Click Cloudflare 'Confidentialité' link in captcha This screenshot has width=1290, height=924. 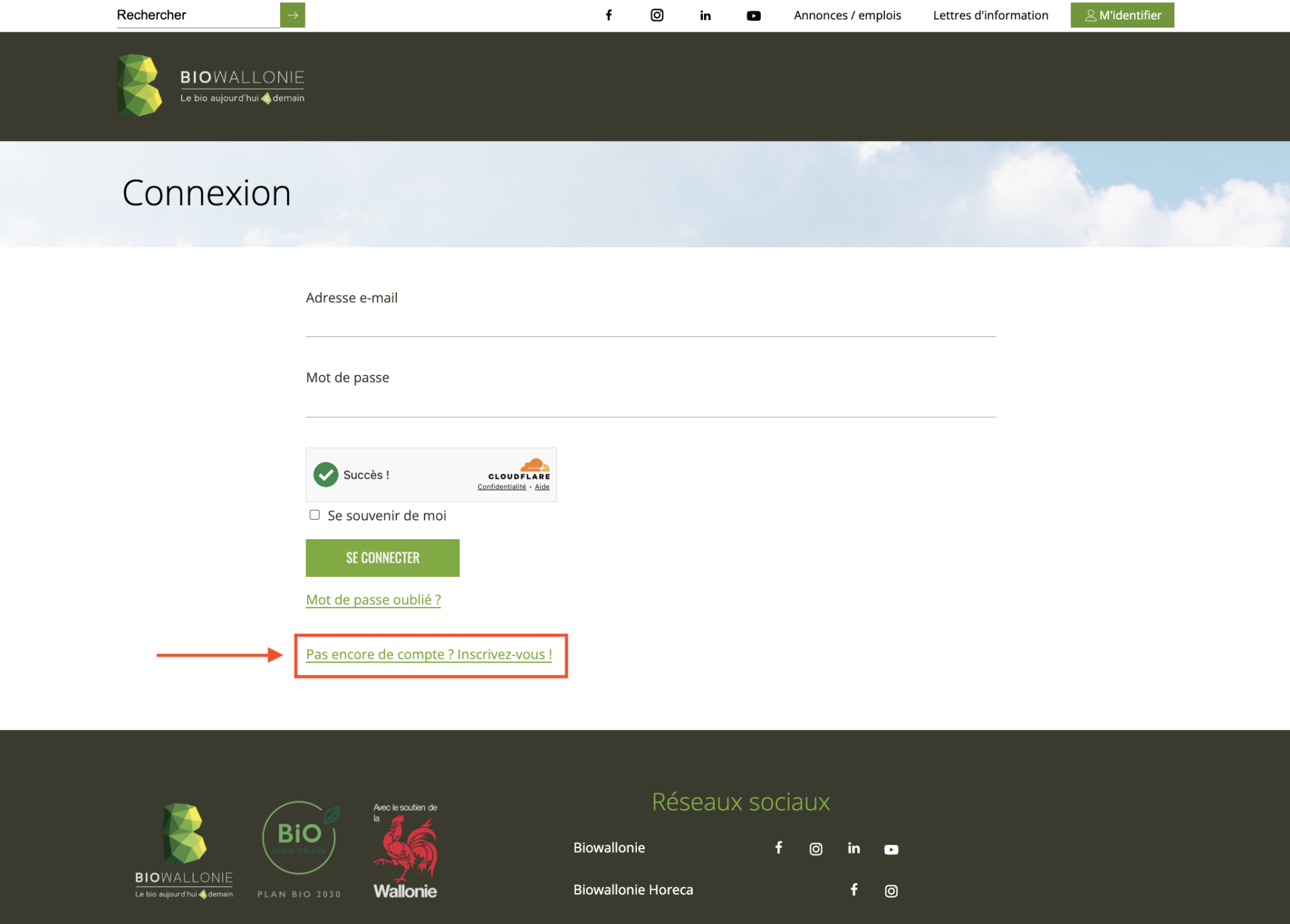pyautogui.click(x=501, y=487)
